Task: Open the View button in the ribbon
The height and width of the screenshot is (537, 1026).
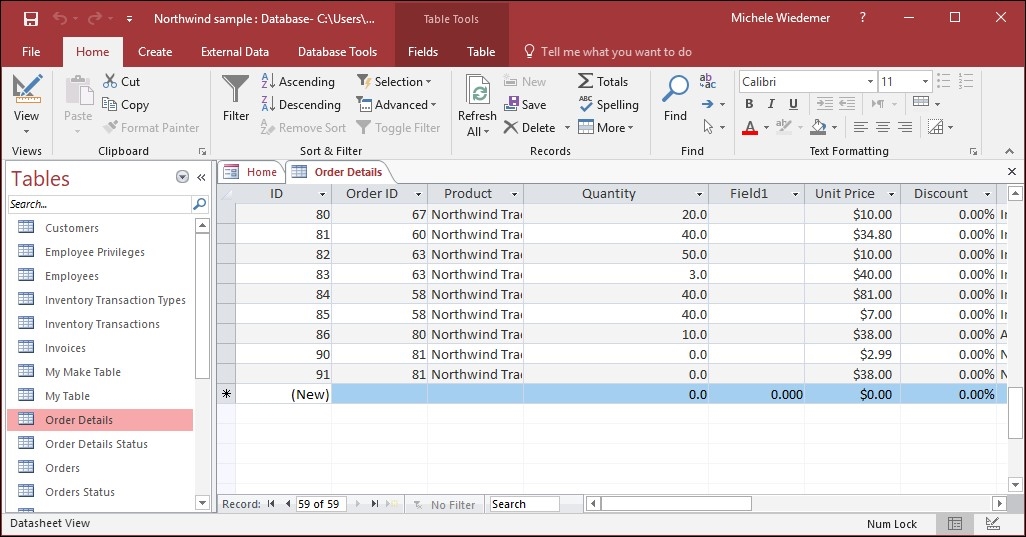Action: 26,105
